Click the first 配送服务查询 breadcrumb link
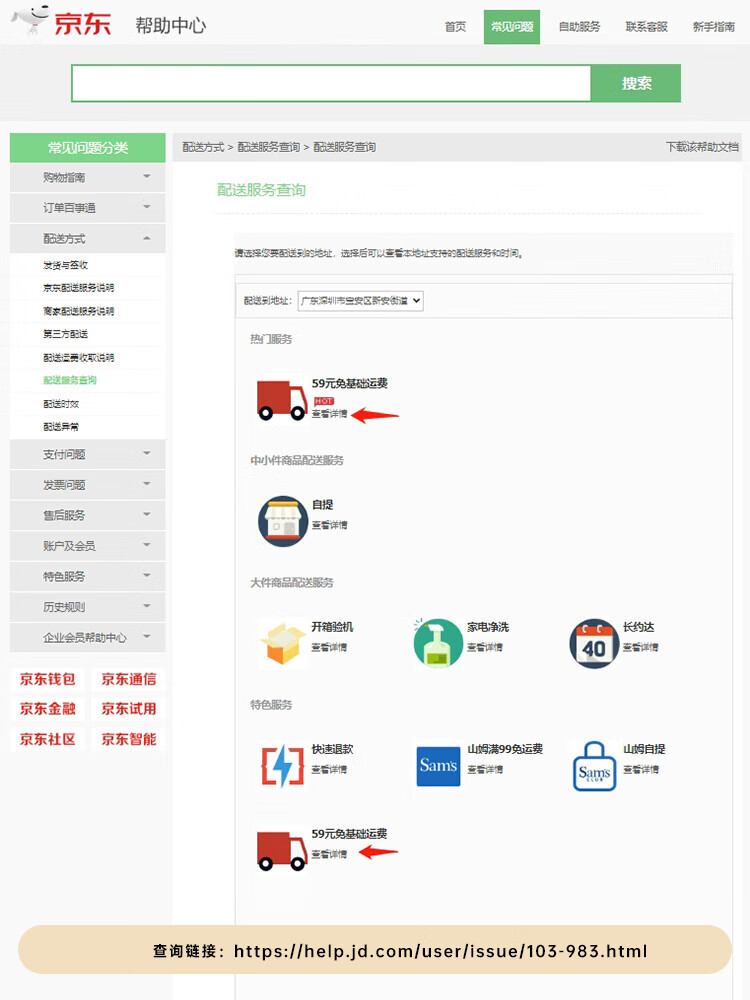 [x=268, y=147]
